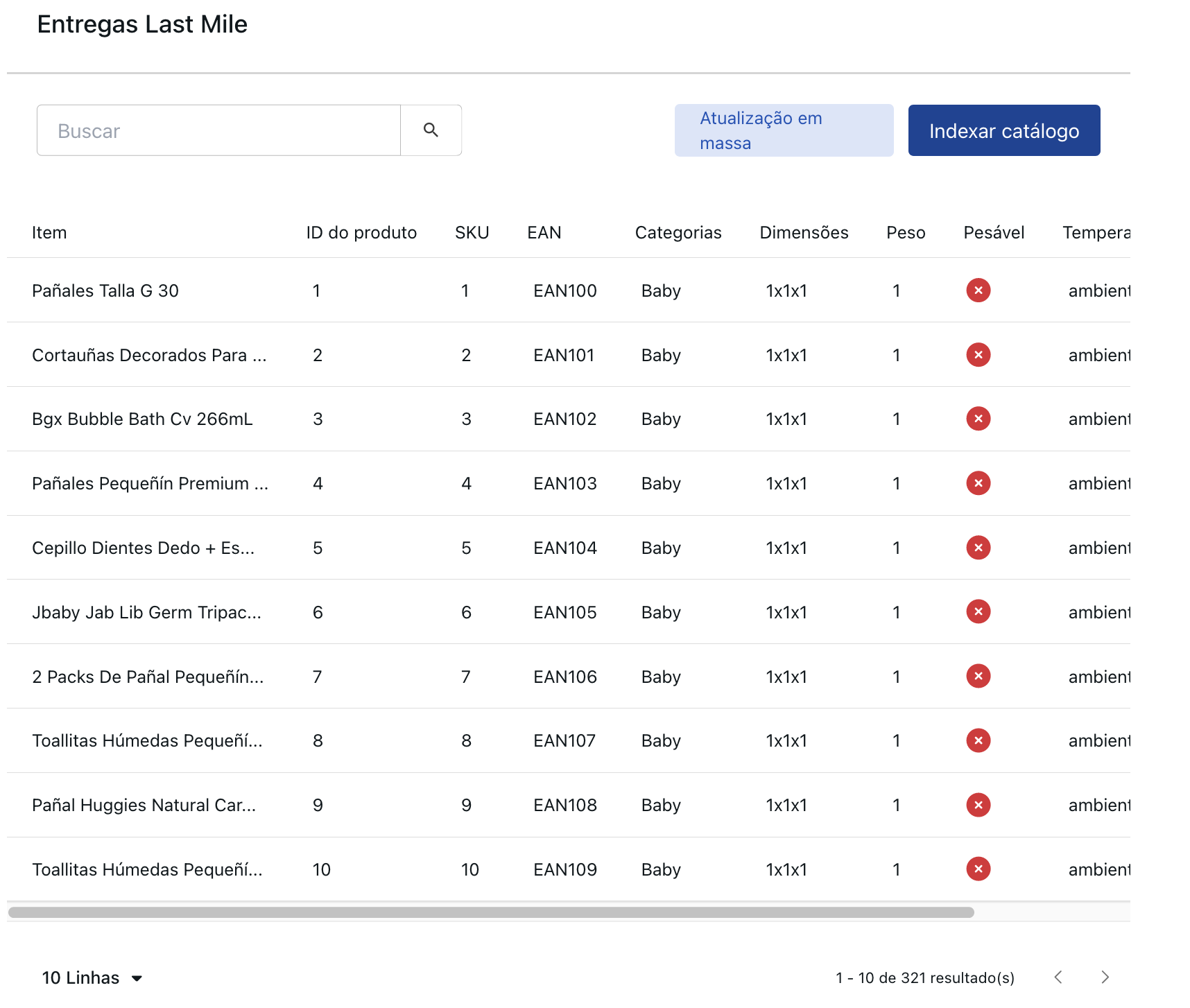Viewport: 1190px width, 1008px height.
Task: Click the Pesável red X in EAN104 row
Action: coord(978,548)
